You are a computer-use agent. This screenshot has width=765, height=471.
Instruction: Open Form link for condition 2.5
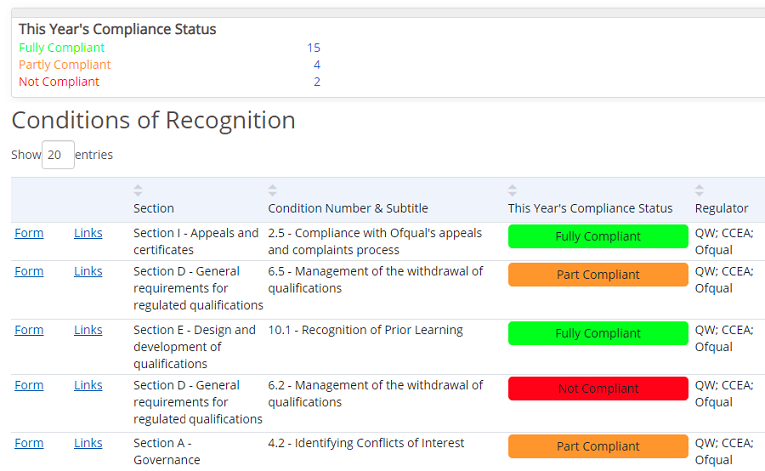(x=29, y=233)
